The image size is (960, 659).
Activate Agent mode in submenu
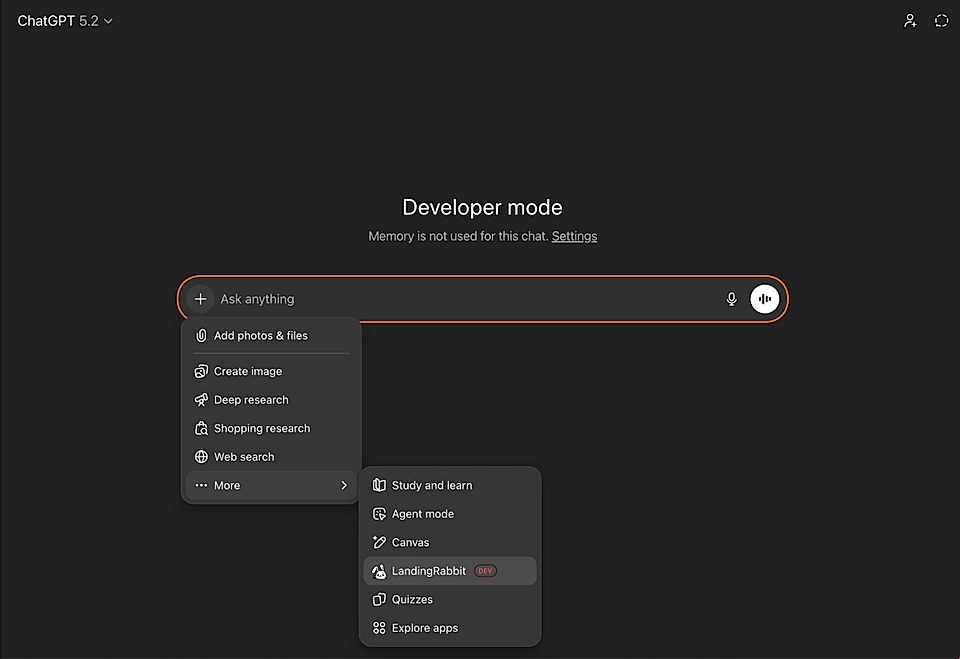422,514
